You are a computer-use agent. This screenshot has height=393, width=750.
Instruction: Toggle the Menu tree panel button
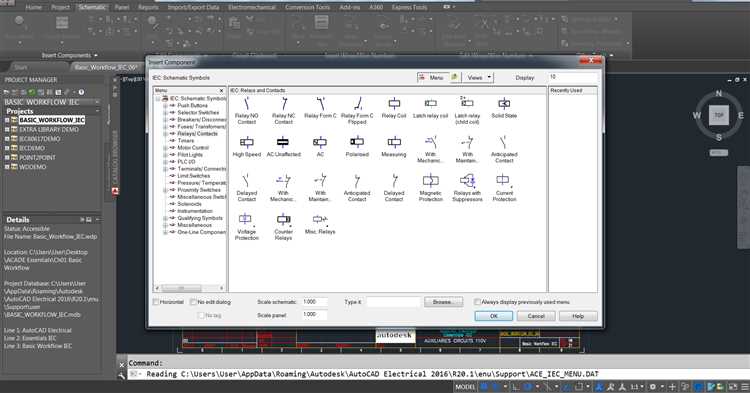point(433,77)
